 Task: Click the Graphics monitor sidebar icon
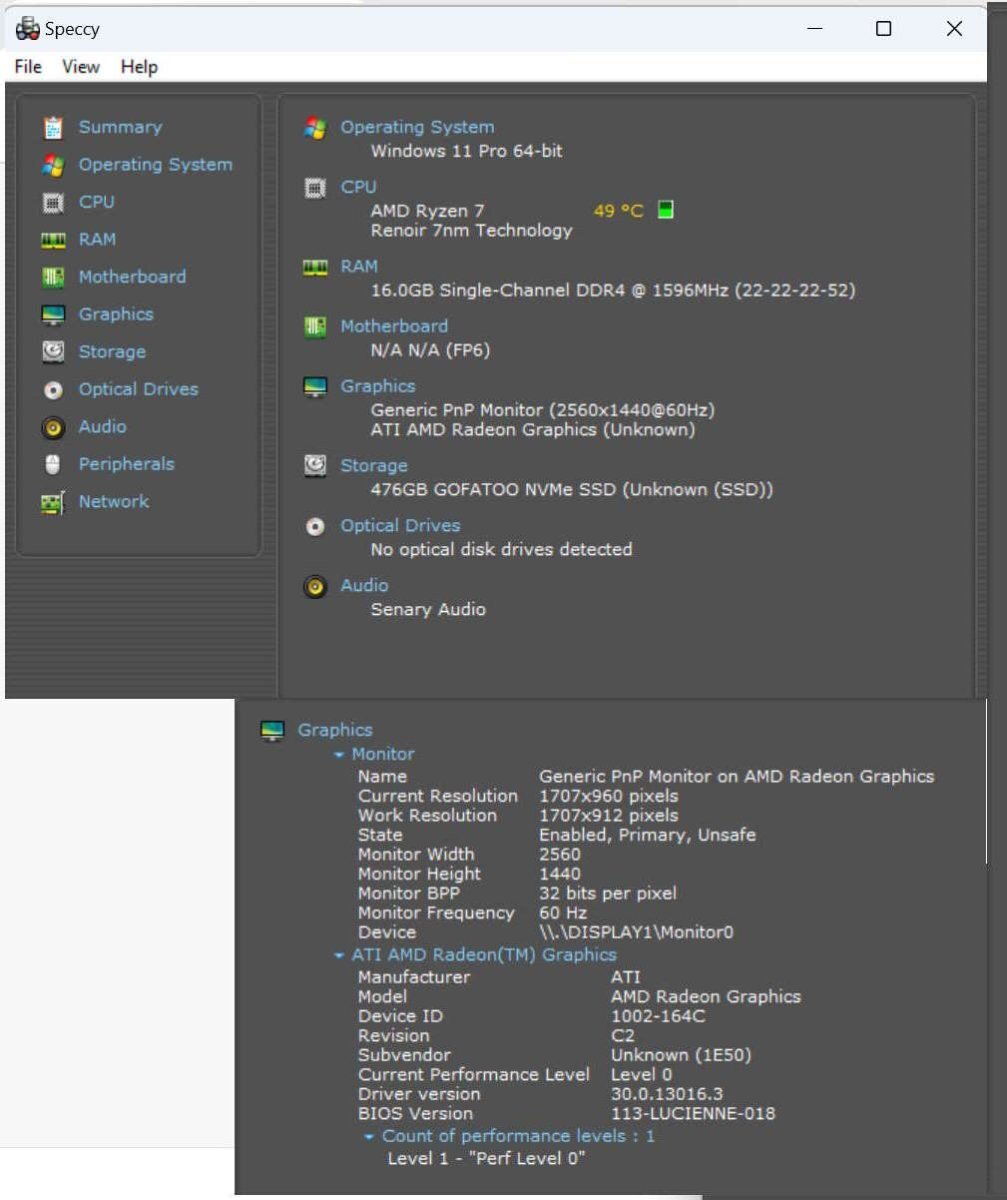(x=53, y=315)
